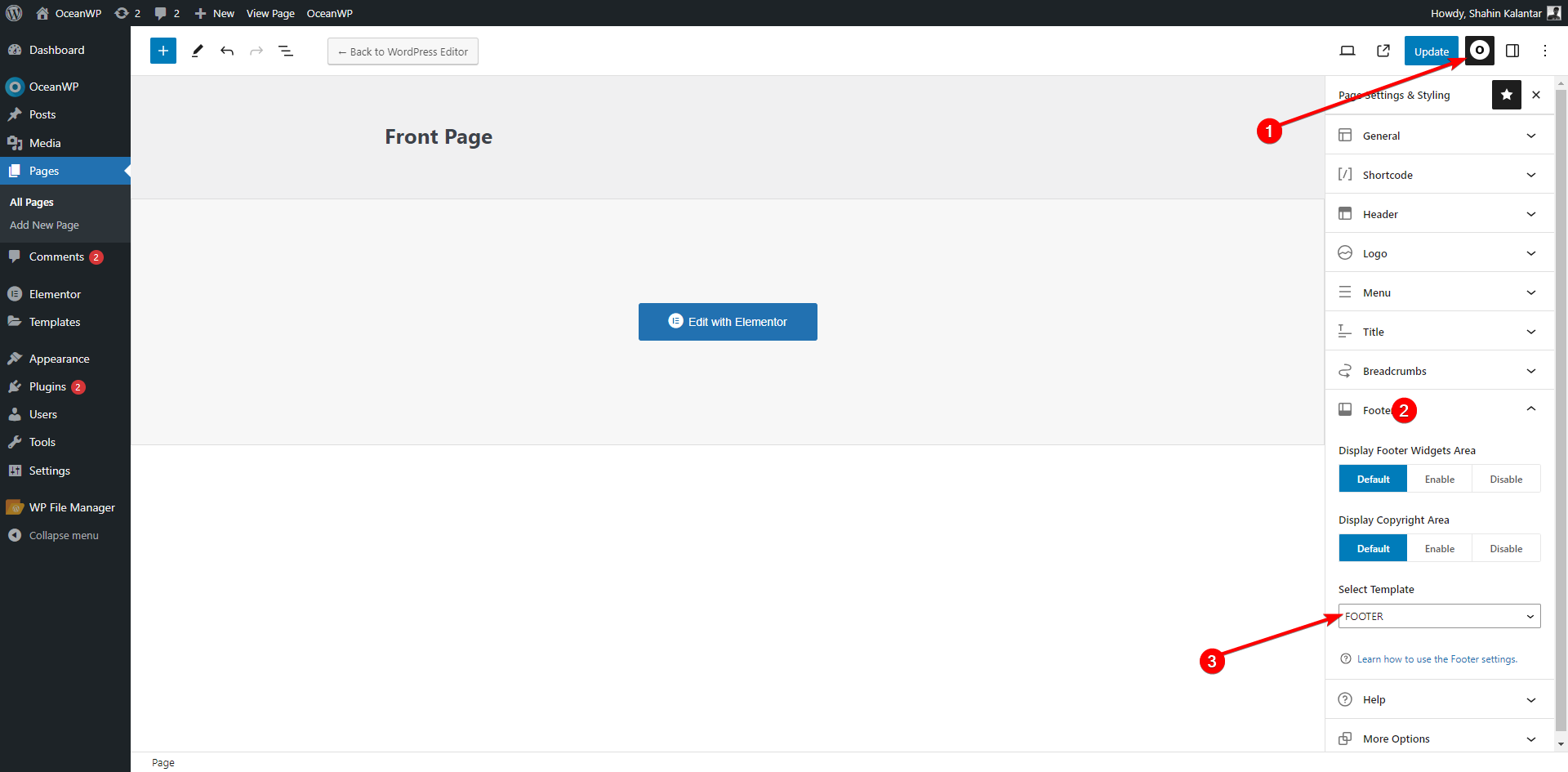Image resolution: width=1568 pixels, height=772 pixels.
Task: Collapse the admin menu
Action: click(x=64, y=535)
